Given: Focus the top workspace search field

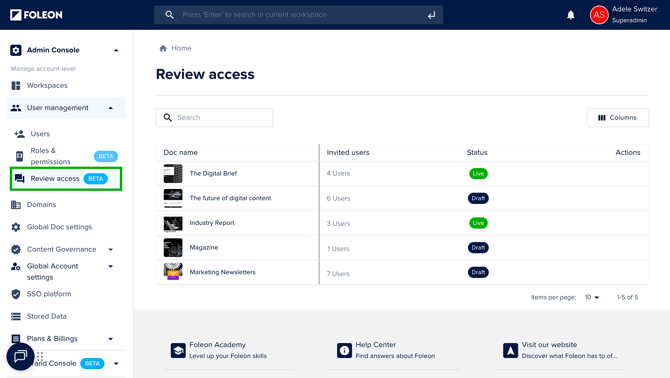Looking at the screenshot, I should 298,15.
